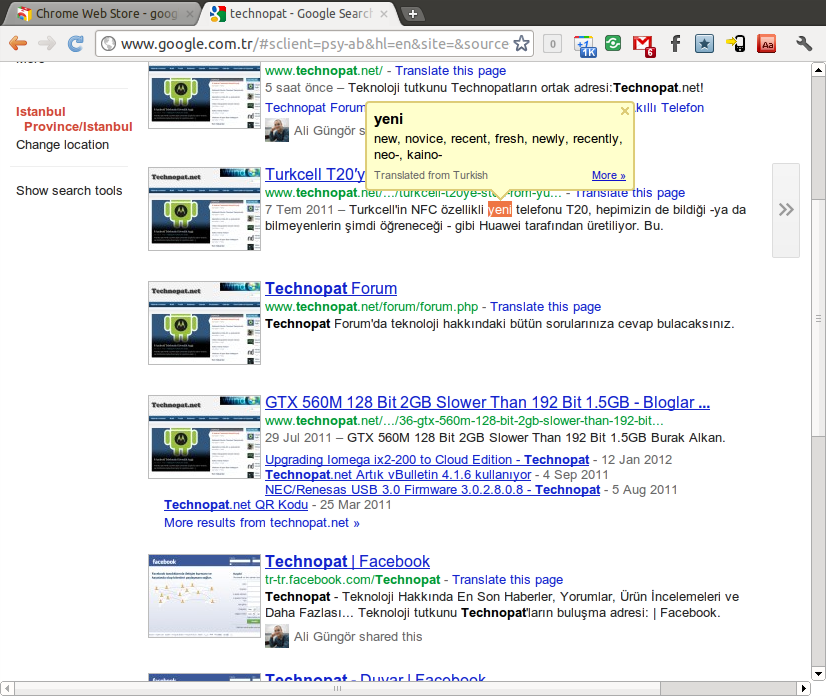
Task: Click the first technopat.net result thumbnail
Action: tap(204, 95)
